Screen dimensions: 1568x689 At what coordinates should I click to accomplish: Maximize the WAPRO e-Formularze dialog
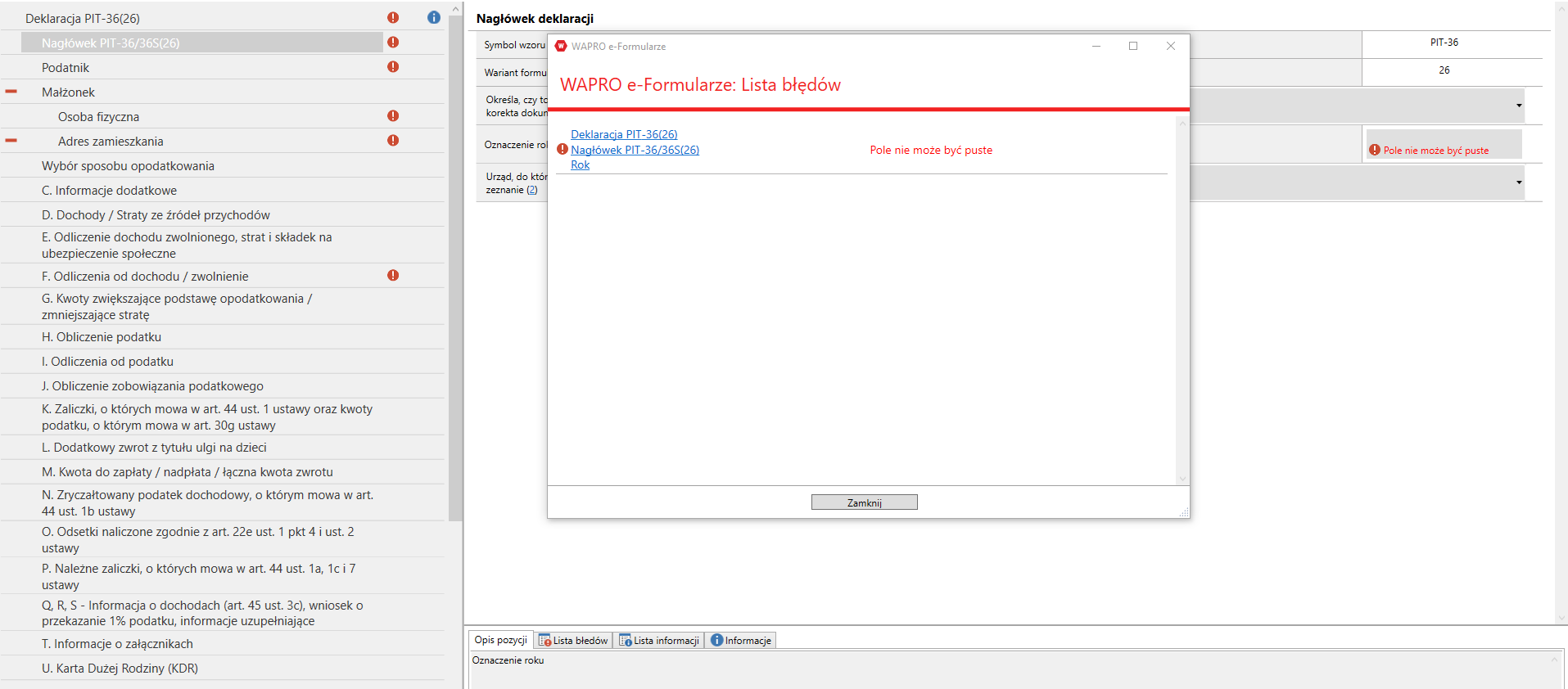1133,46
